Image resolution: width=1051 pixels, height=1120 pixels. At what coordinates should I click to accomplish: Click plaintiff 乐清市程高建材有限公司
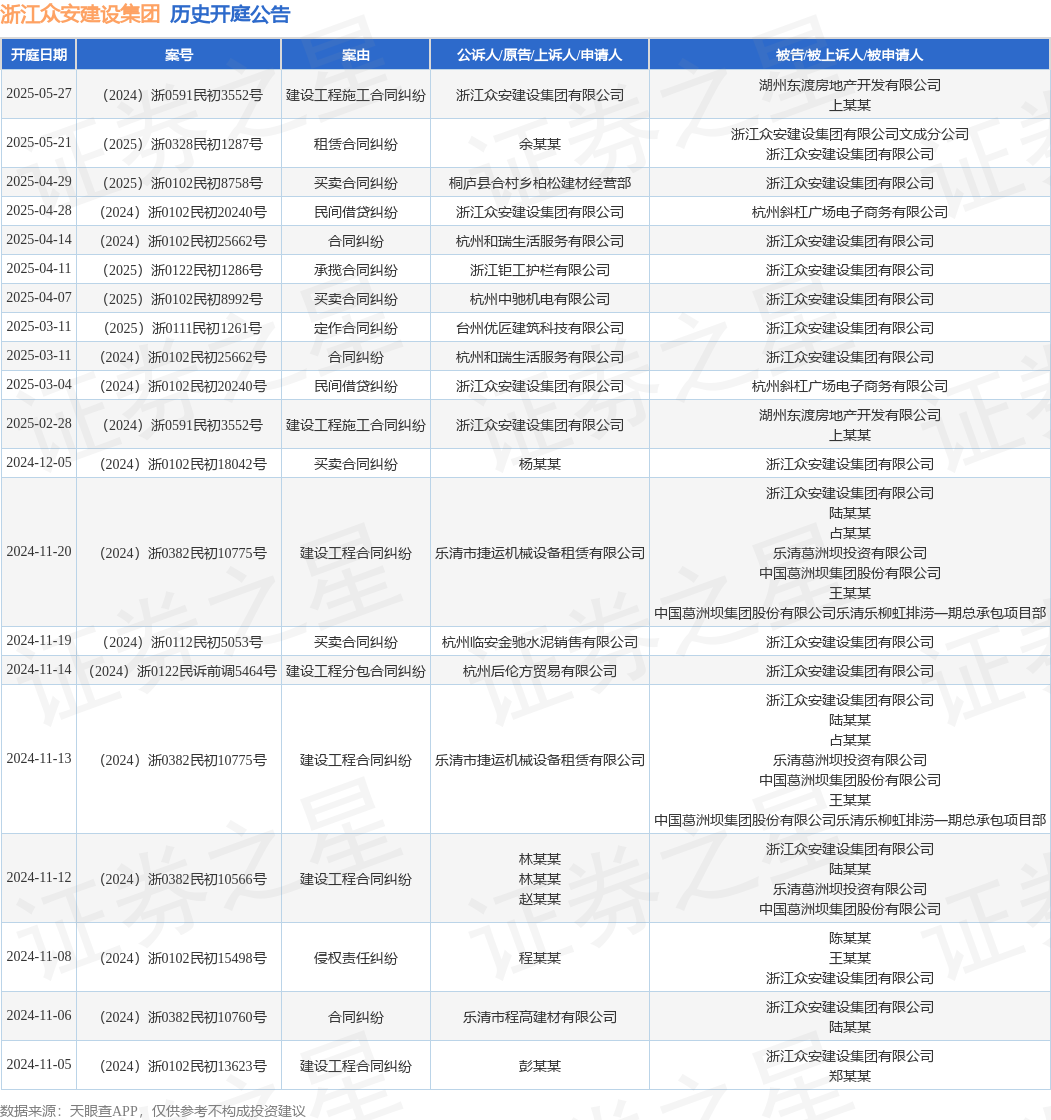pos(539,1017)
